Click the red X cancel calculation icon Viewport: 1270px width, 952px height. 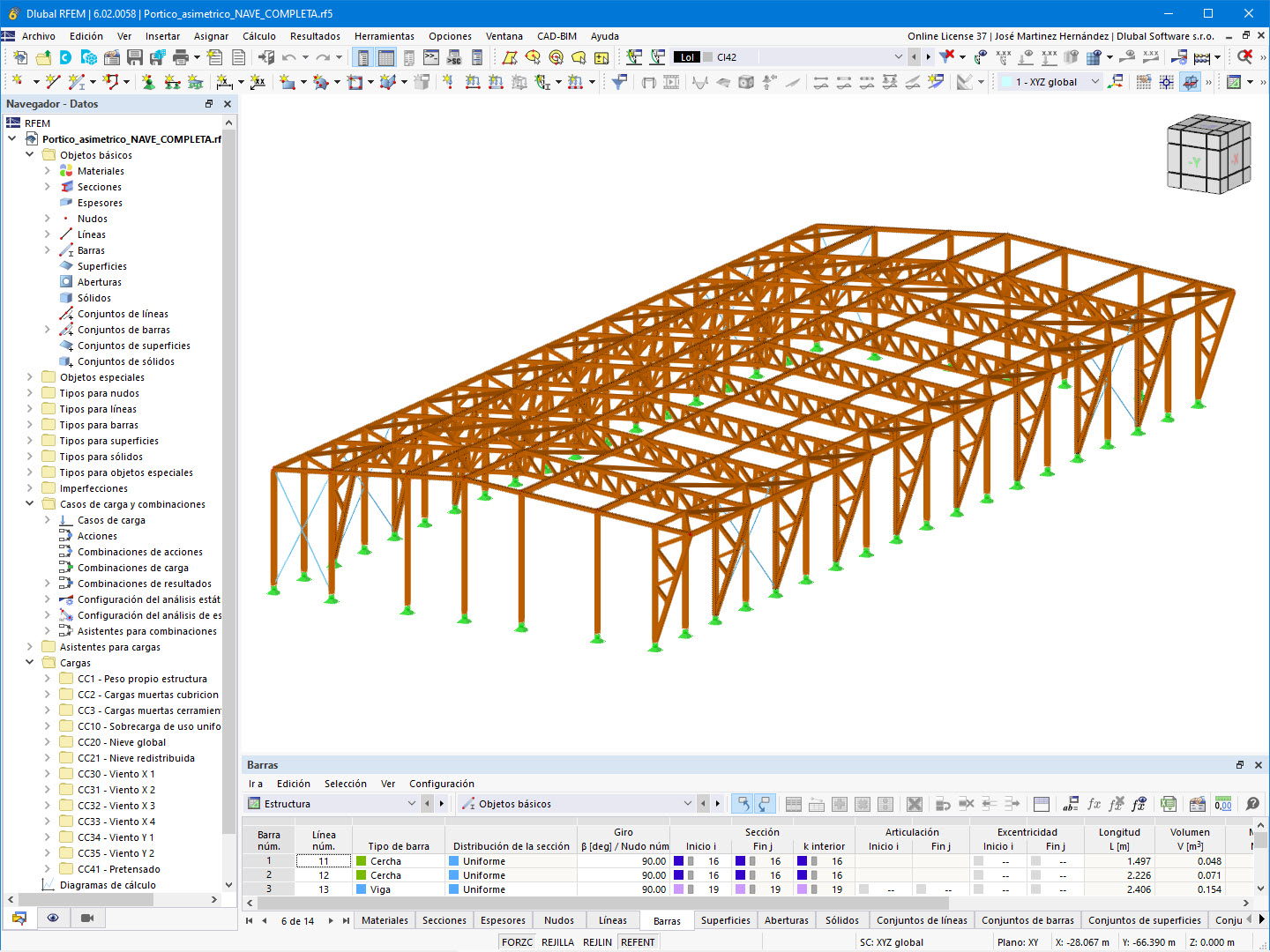click(1244, 56)
